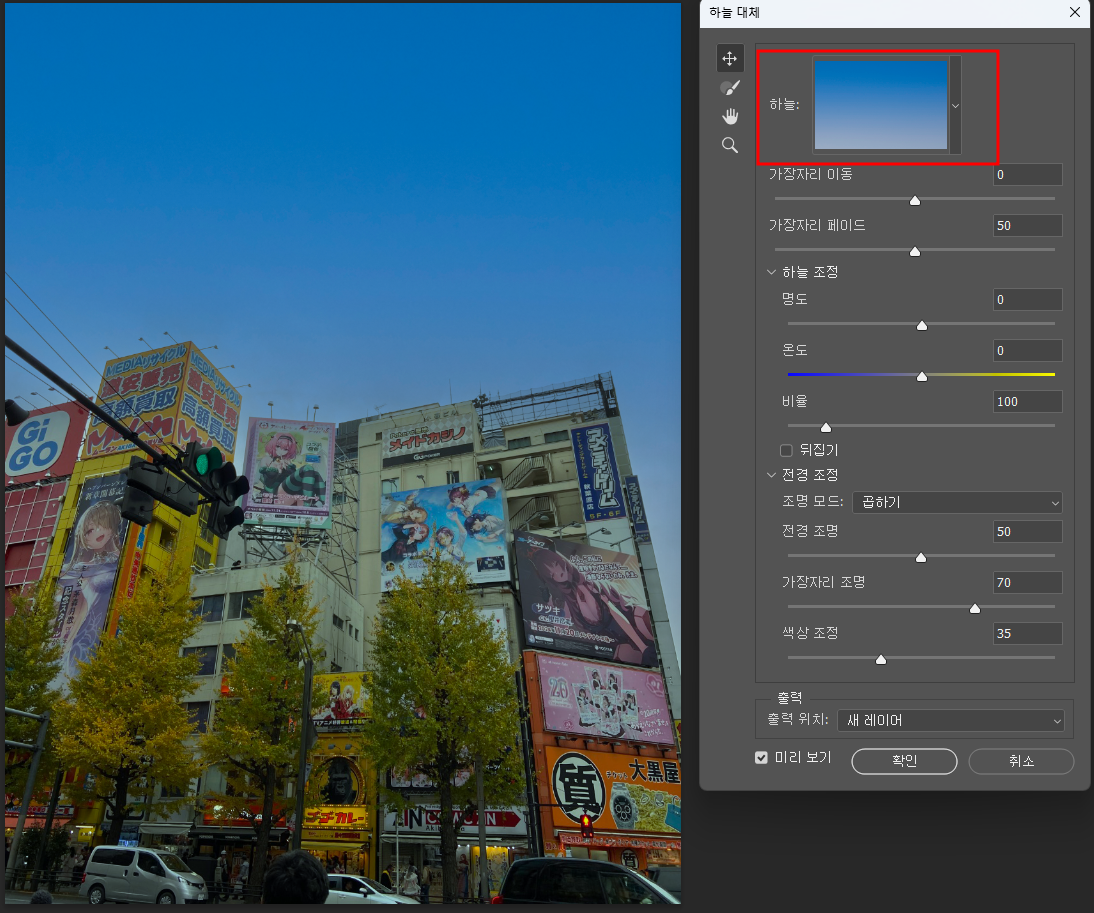1094x913 pixels.
Task: Click the 출력 group heading
Action: pos(790,697)
